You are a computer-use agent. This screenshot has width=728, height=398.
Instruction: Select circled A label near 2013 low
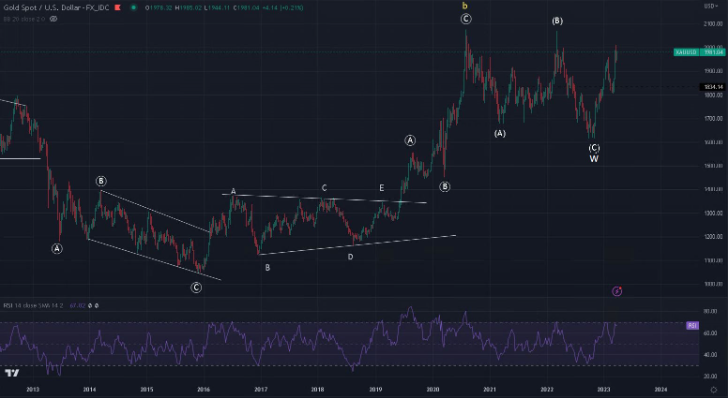(x=57, y=249)
